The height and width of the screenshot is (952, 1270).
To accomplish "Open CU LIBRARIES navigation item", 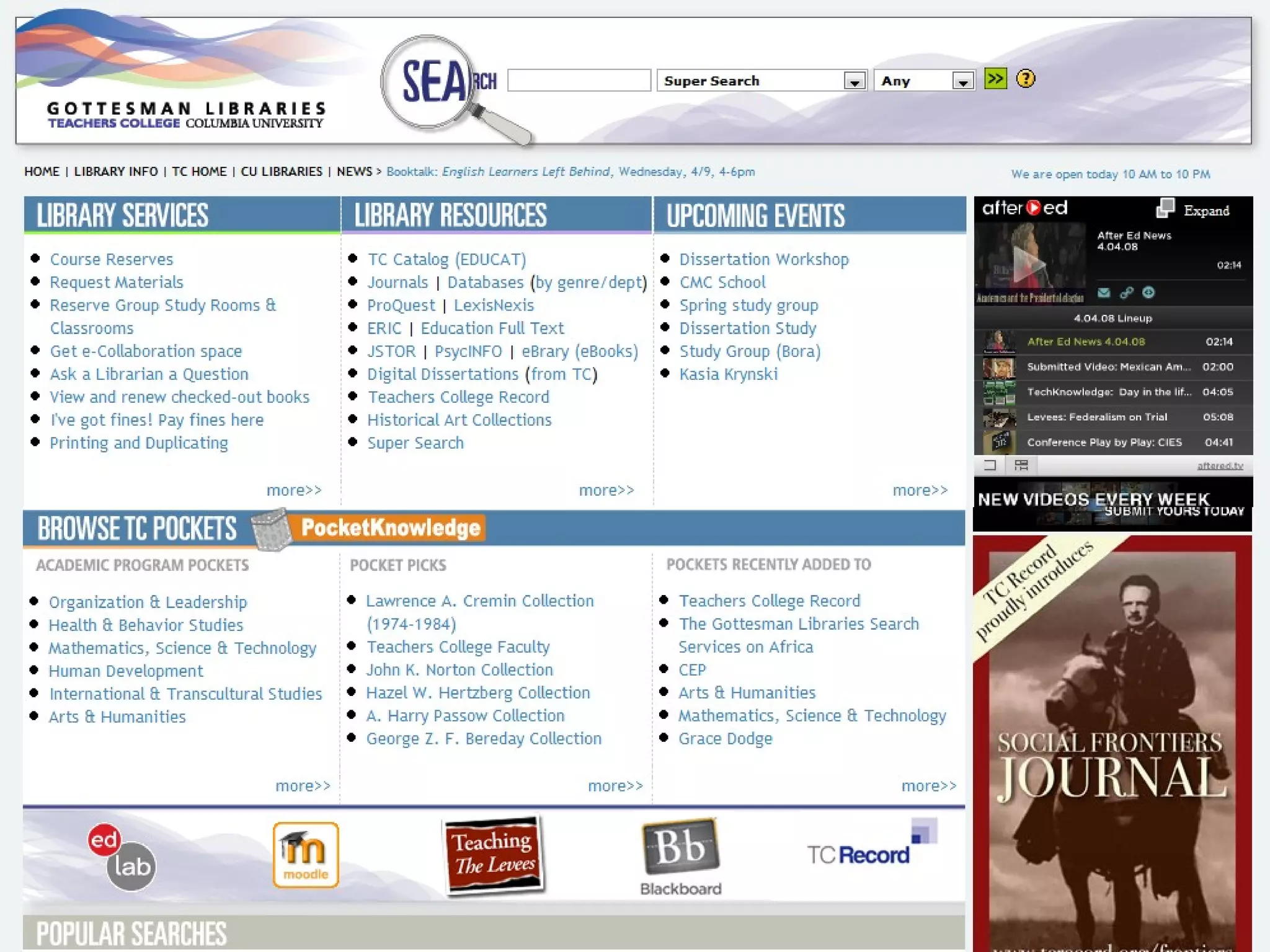I will click(282, 172).
